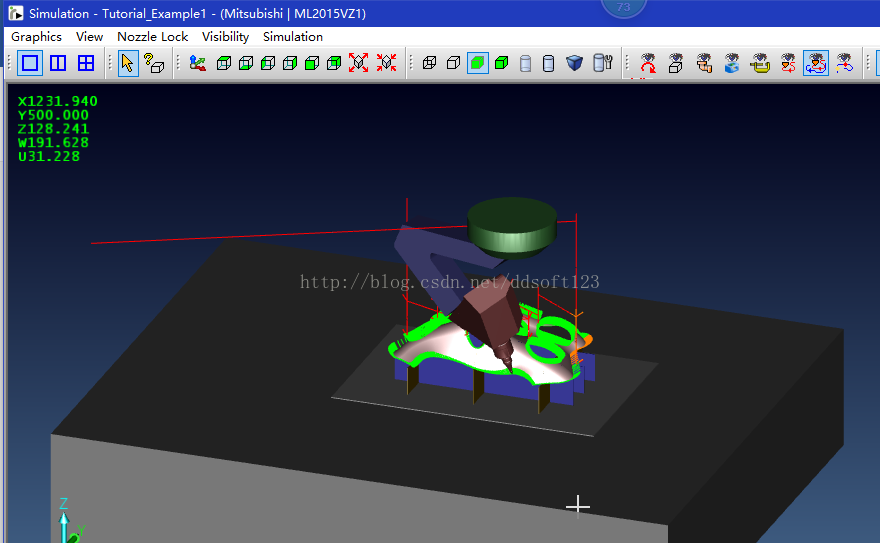Select cube view with green bottom face
Viewport: 880px width, 543px height.
[x=246, y=63]
